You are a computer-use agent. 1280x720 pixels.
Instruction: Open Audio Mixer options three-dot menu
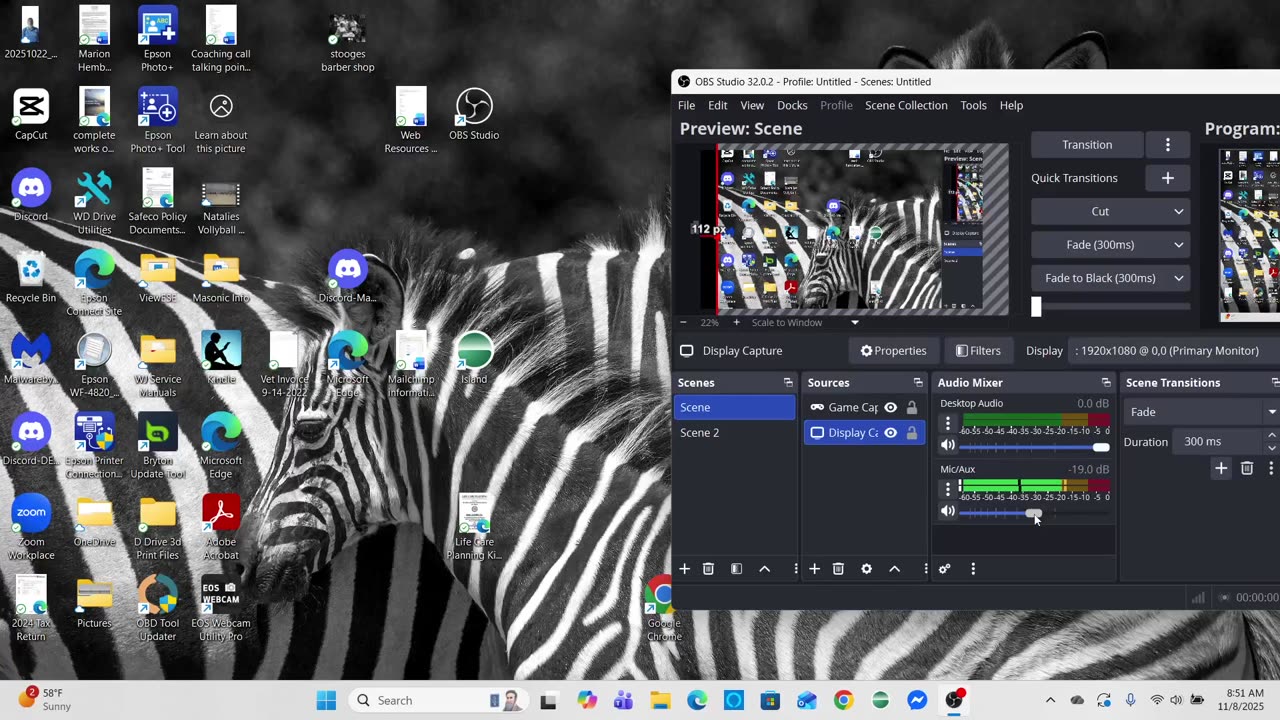click(x=973, y=569)
